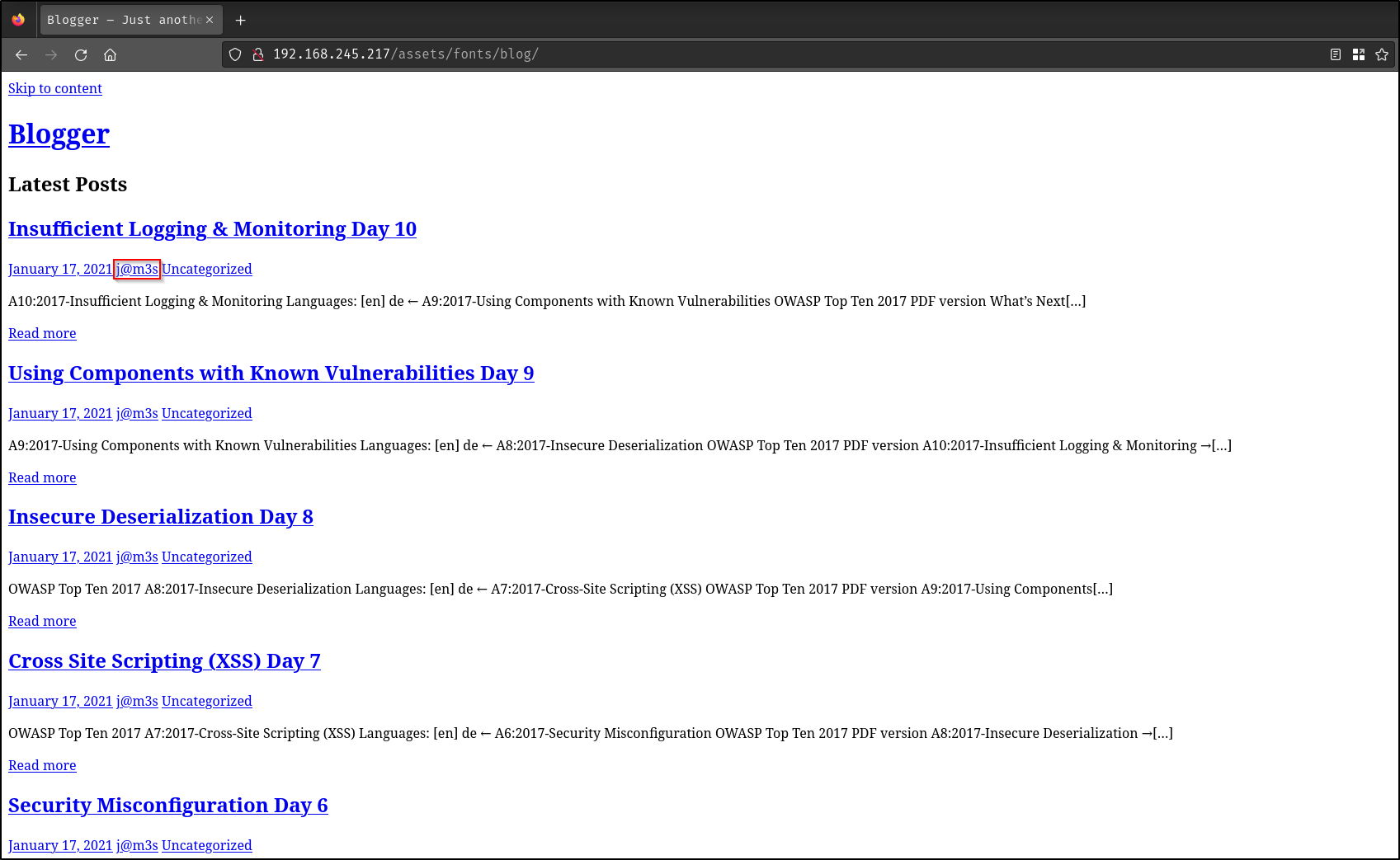Open the extensions grid icon in address bar
Screen dimensions: 1400x860
(1359, 54)
